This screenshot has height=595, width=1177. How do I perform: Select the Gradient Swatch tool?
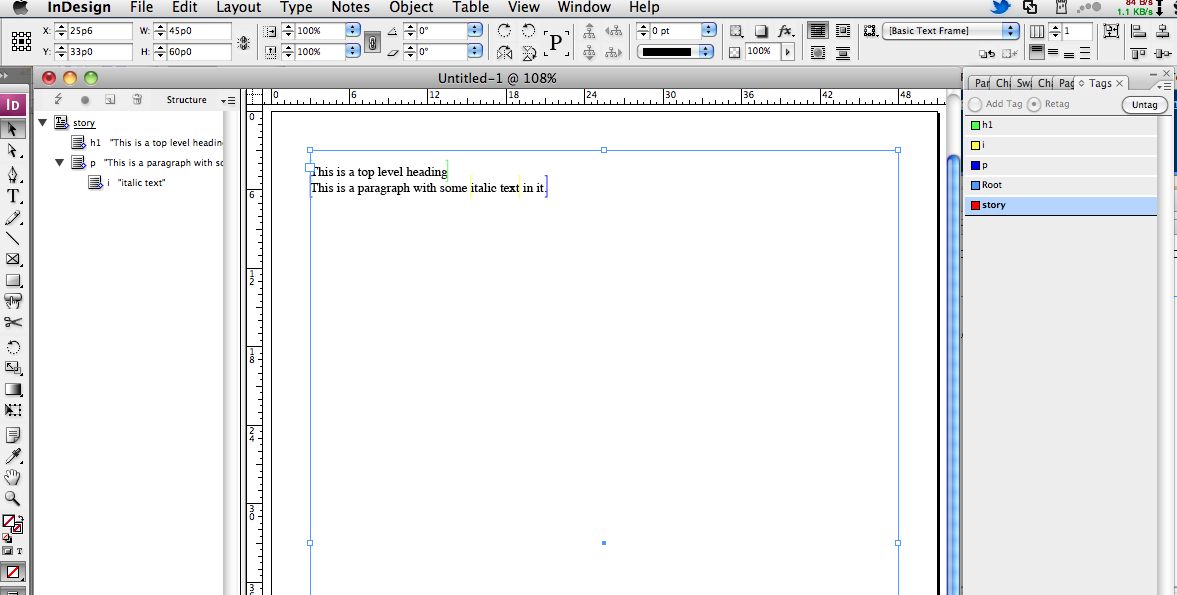(12, 389)
